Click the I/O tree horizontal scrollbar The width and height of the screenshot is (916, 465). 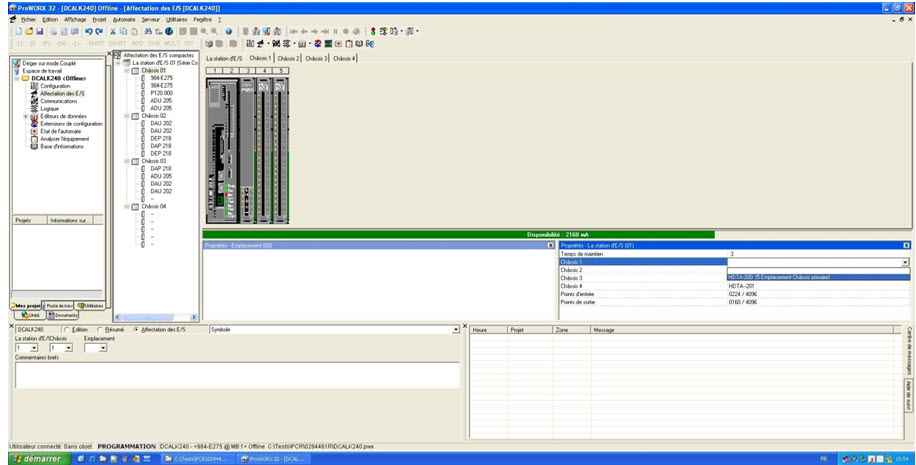(x=156, y=317)
